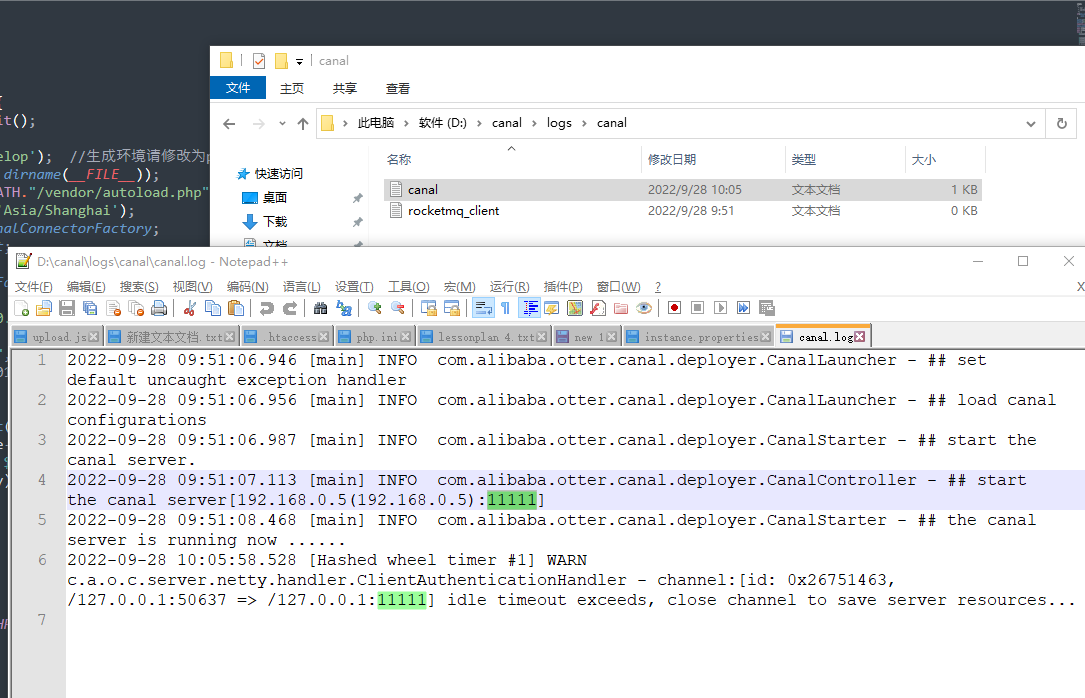Toggle file monitoring eye icon

click(644, 309)
